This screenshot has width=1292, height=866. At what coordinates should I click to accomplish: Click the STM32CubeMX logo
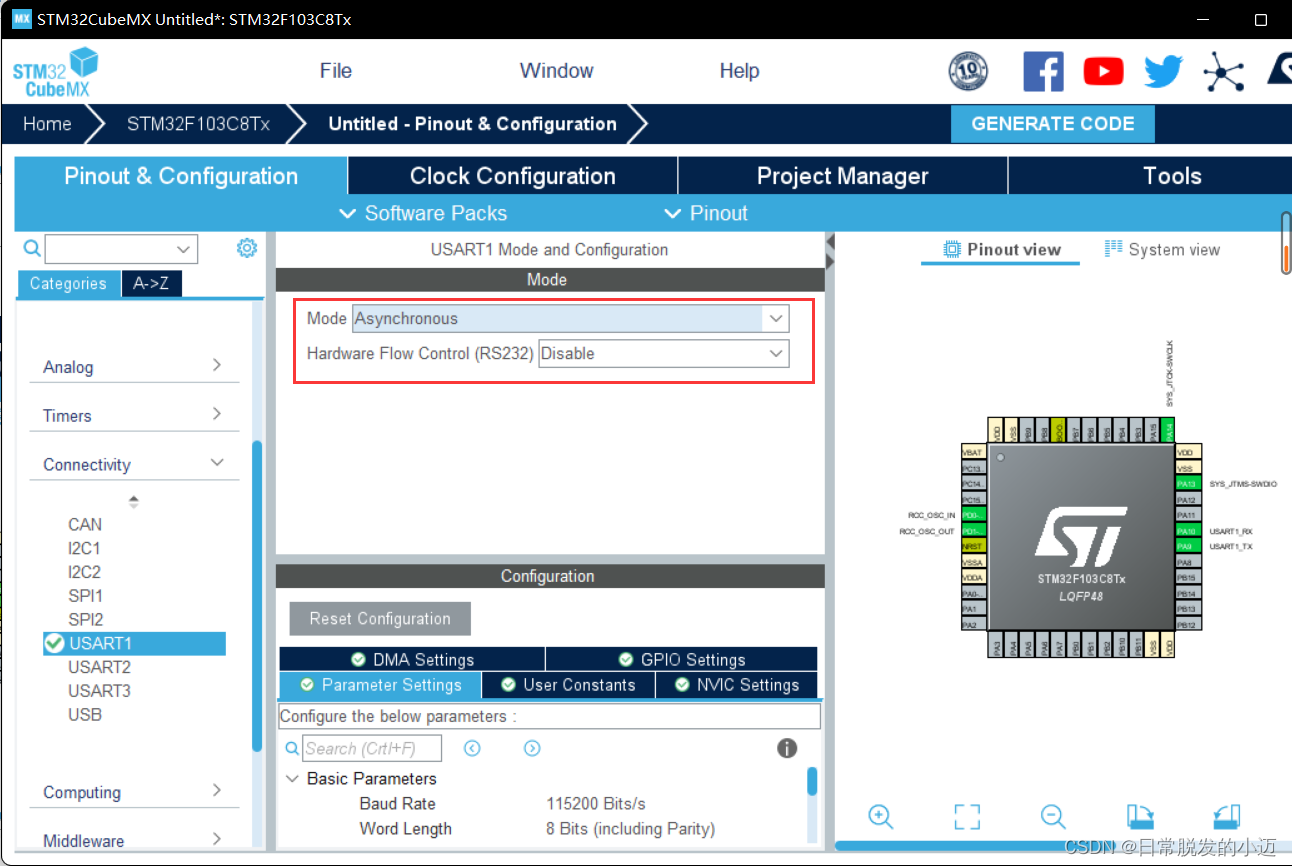pos(56,72)
